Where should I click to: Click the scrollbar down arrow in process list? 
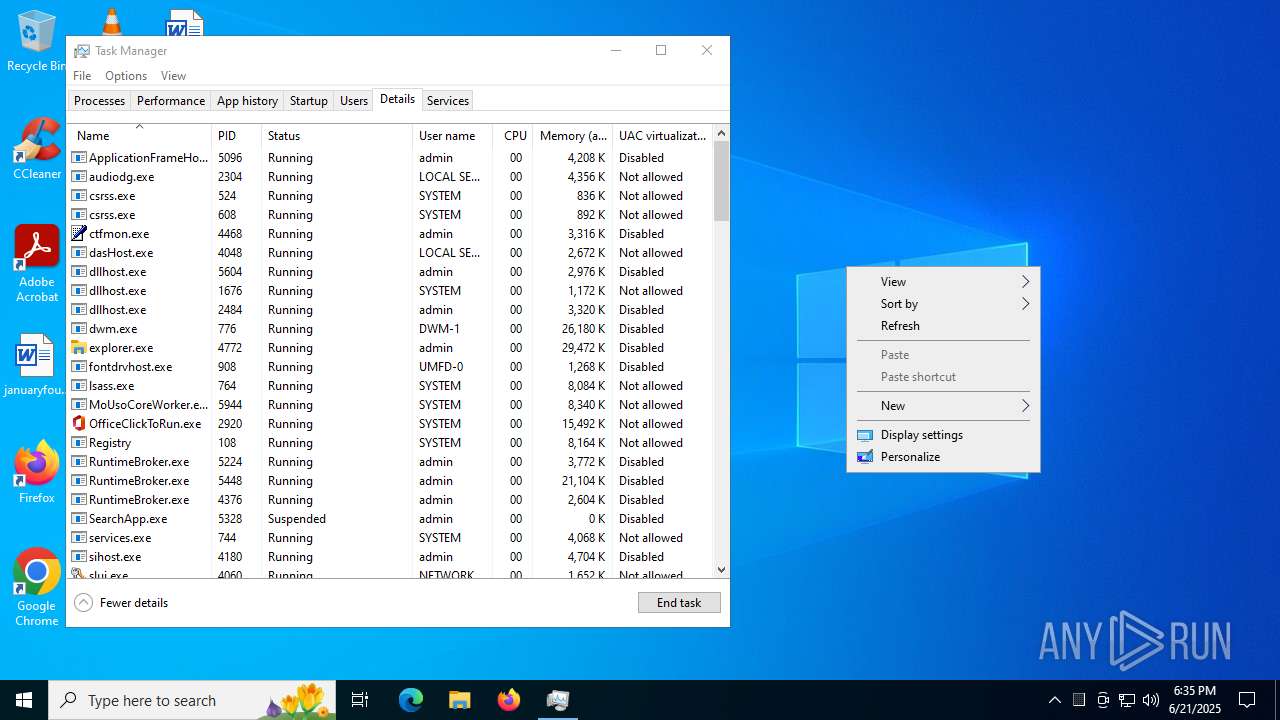[x=722, y=570]
